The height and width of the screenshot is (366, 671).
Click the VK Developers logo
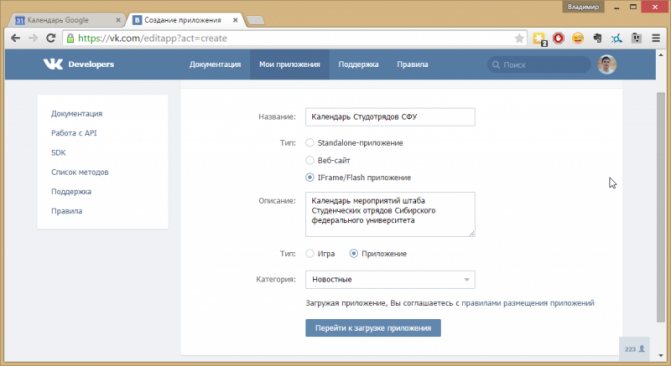tap(78, 64)
